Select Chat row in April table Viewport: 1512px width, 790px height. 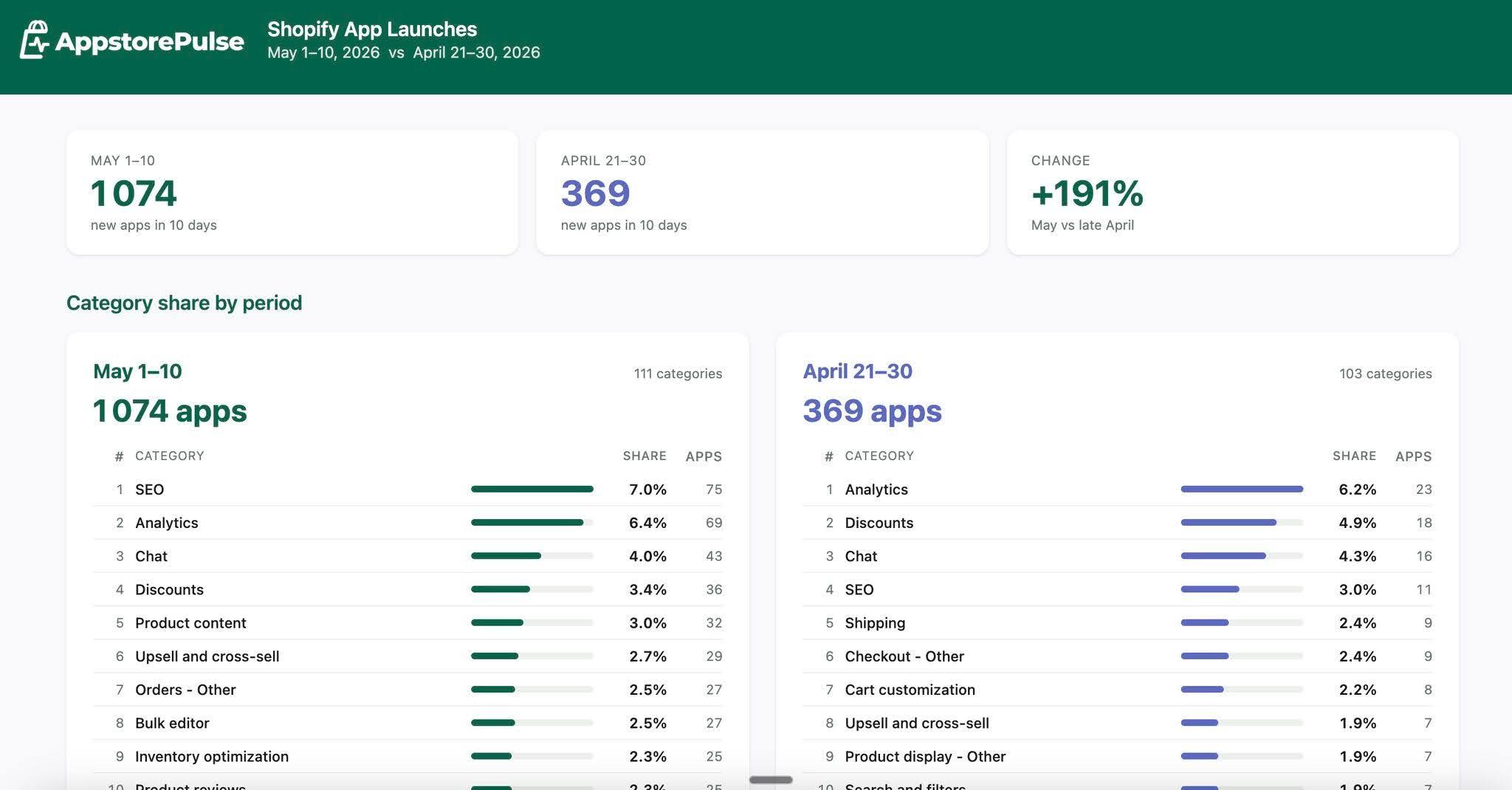(x=1117, y=556)
